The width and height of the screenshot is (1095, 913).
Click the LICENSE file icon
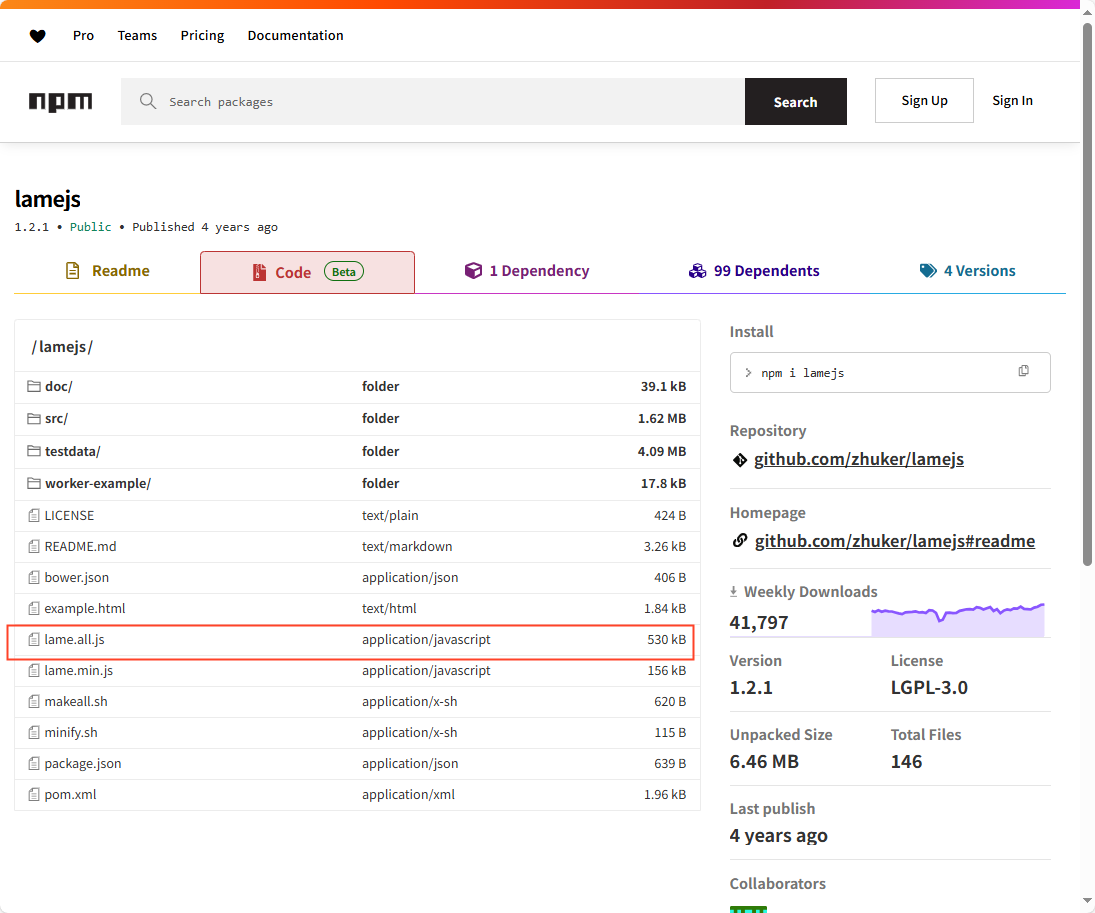point(34,516)
